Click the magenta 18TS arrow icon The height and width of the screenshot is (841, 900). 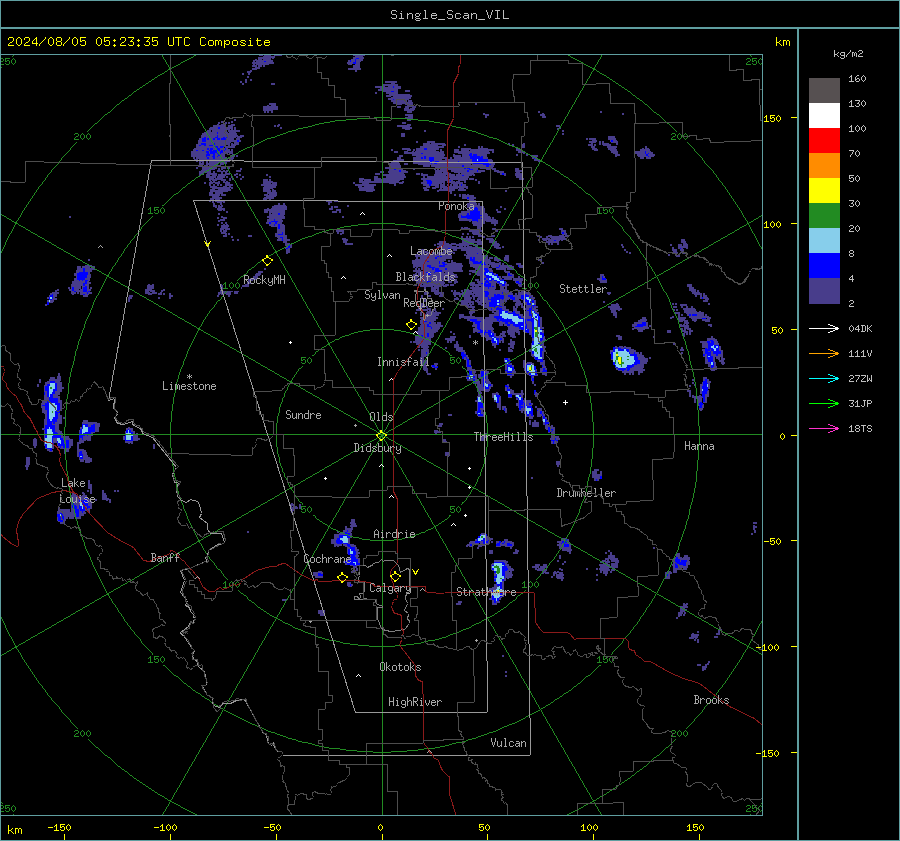824,428
